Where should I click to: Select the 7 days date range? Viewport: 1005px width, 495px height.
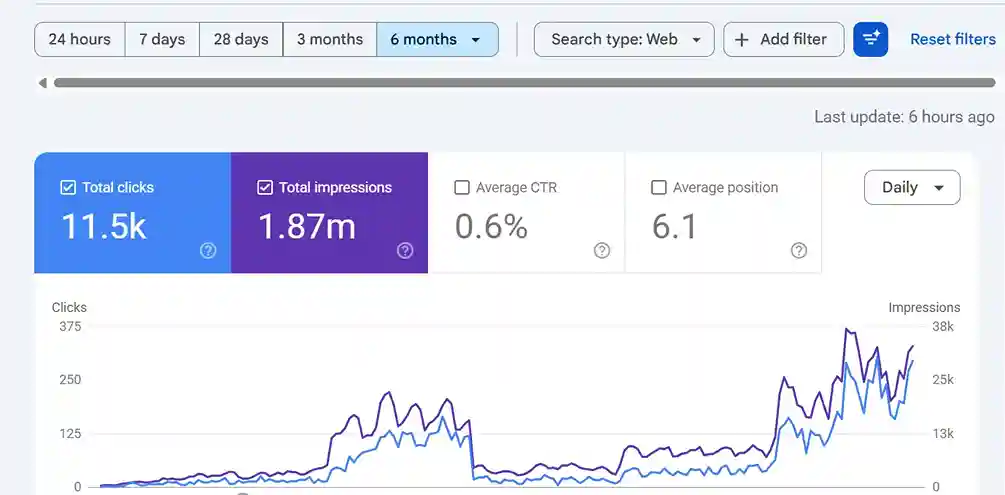pos(162,39)
